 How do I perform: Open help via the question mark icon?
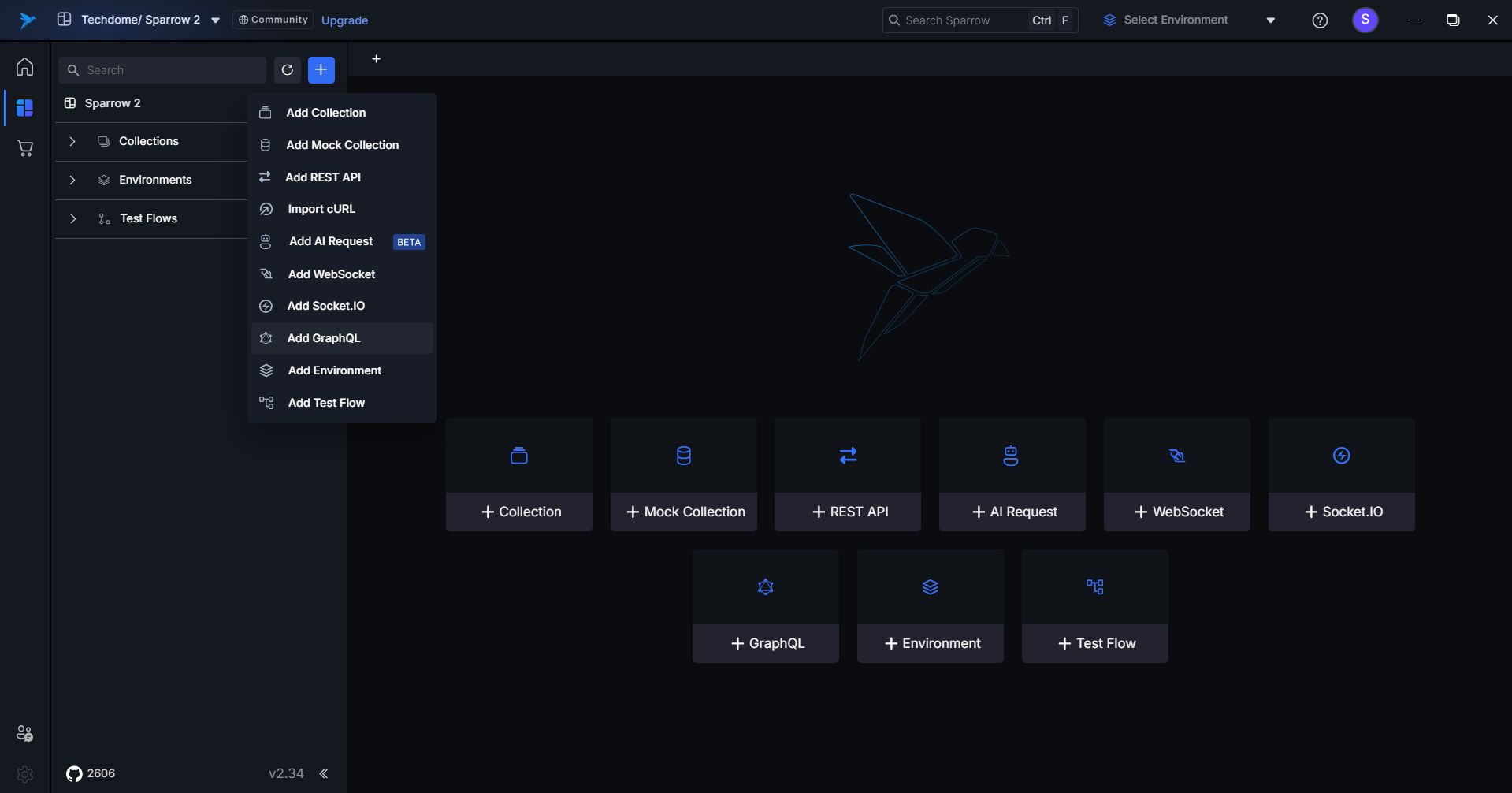point(1320,20)
